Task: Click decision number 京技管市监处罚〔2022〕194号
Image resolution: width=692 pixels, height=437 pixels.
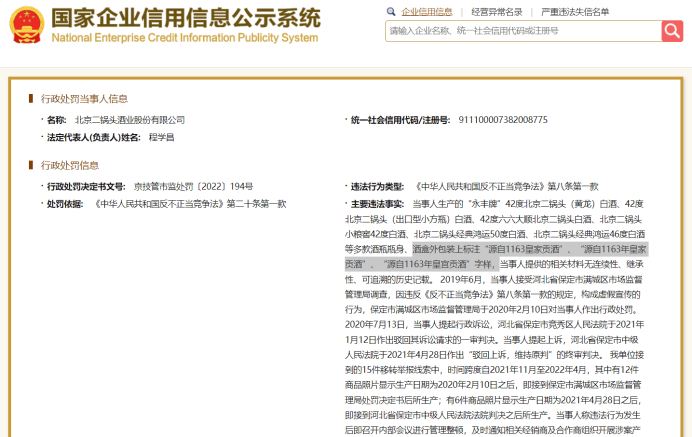Action: (x=193, y=187)
